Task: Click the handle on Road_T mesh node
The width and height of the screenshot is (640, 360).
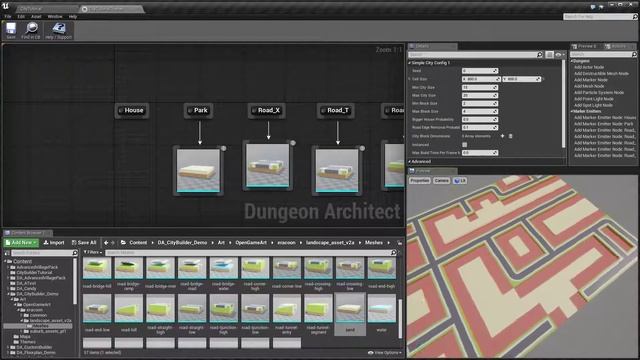Action: click(362, 149)
